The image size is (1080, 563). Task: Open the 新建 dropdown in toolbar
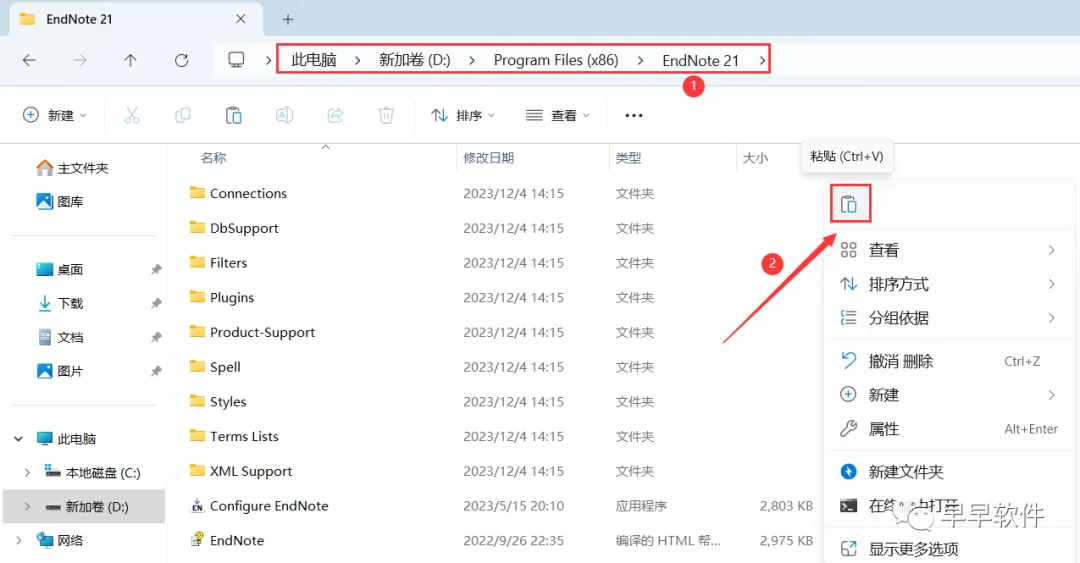(x=54, y=115)
